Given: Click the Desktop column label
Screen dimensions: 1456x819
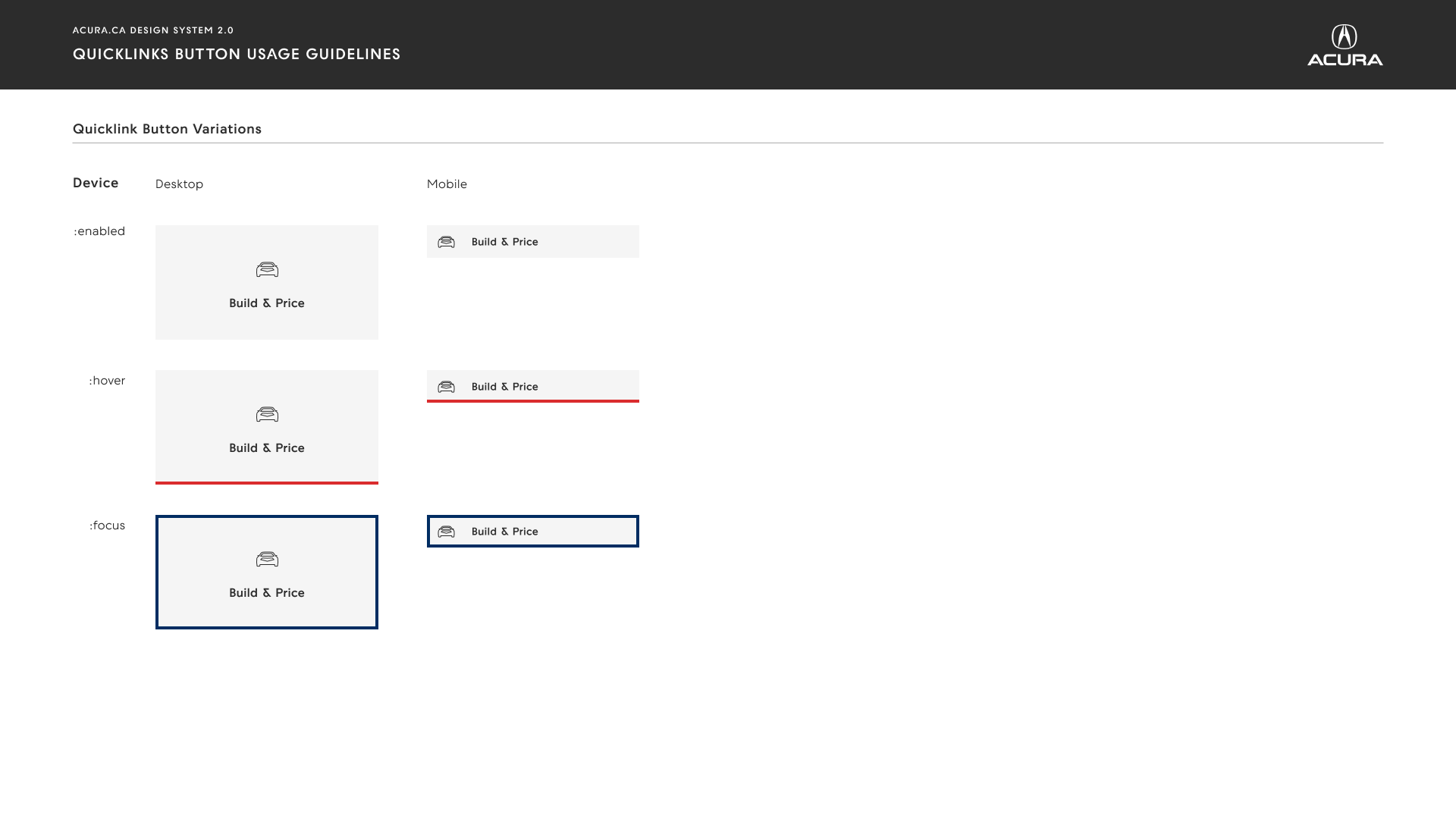Looking at the screenshot, I should tap(179, 184).
